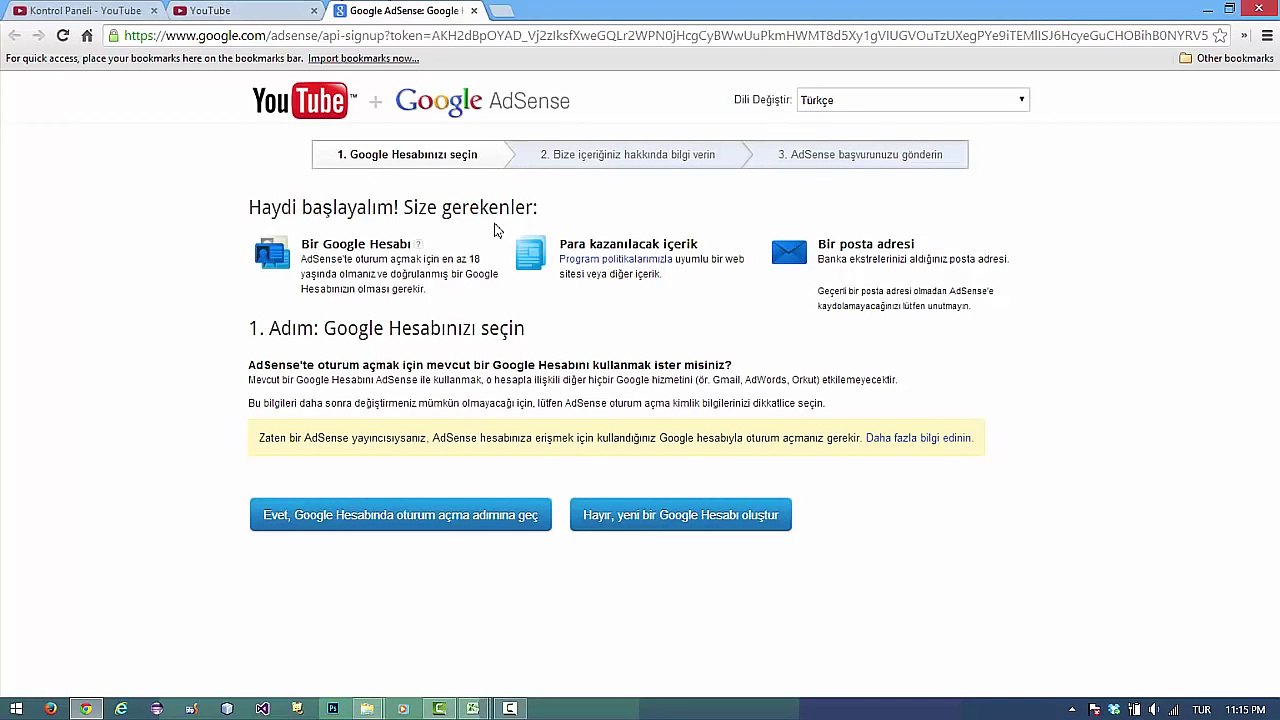This screenshot has height=720, width=1280.
Task: Click the browser forward arrow
Action: click(38, 36)
